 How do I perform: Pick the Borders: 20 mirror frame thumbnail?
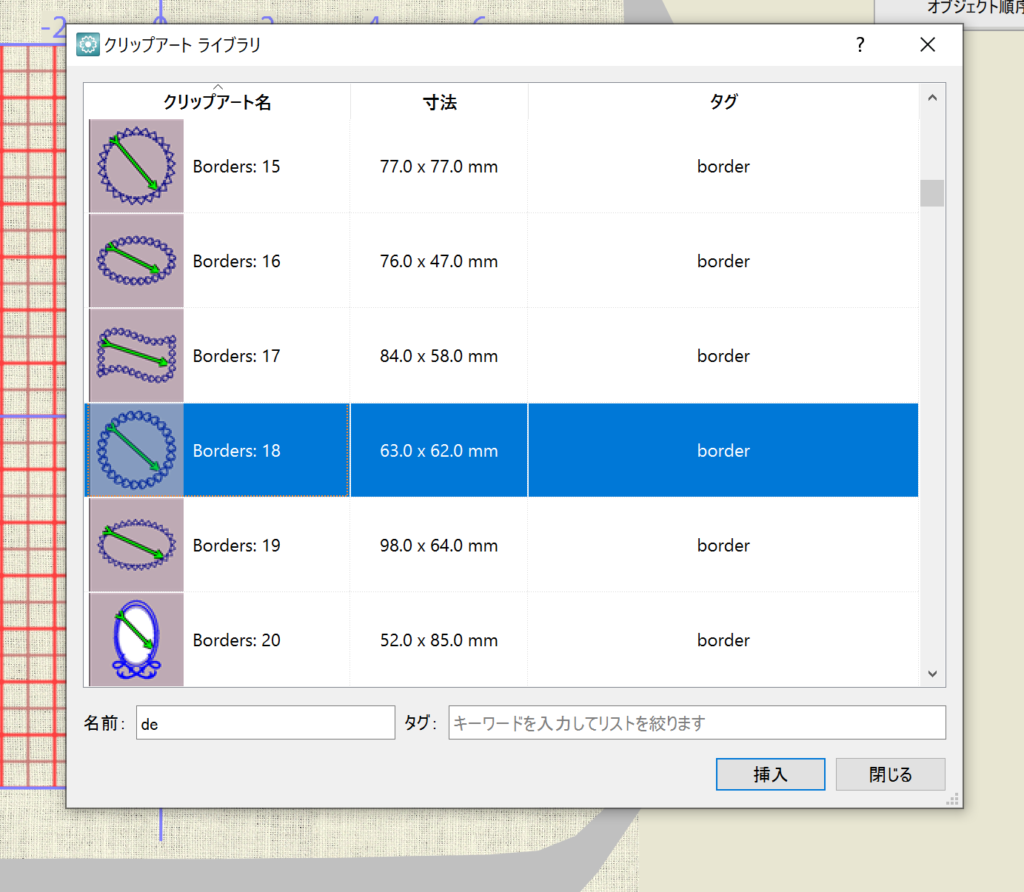pyautogui.click(x=136, y=640)
